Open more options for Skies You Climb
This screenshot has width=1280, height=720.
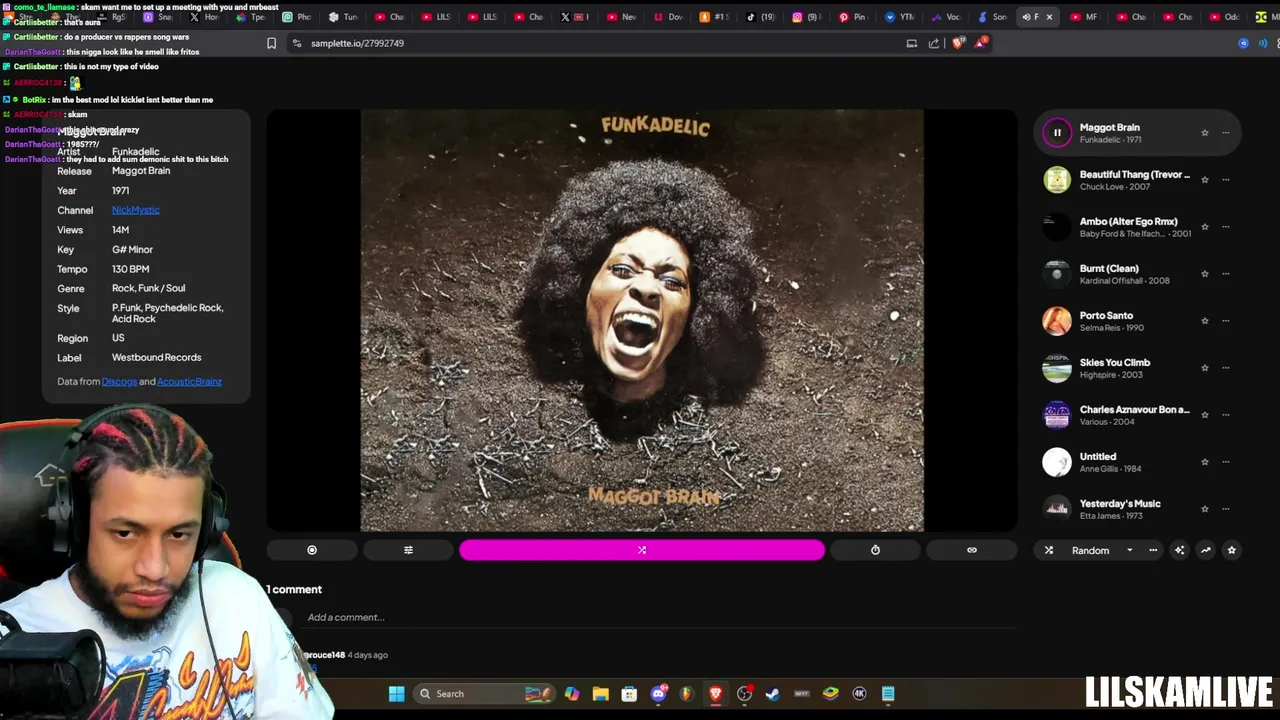pos(1225,368)
